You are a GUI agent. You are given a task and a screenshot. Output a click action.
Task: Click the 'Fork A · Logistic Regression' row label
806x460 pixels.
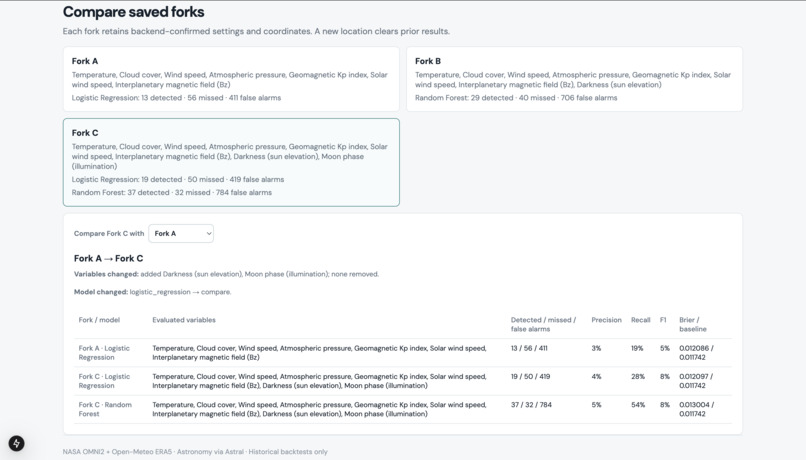click(104, 353)
